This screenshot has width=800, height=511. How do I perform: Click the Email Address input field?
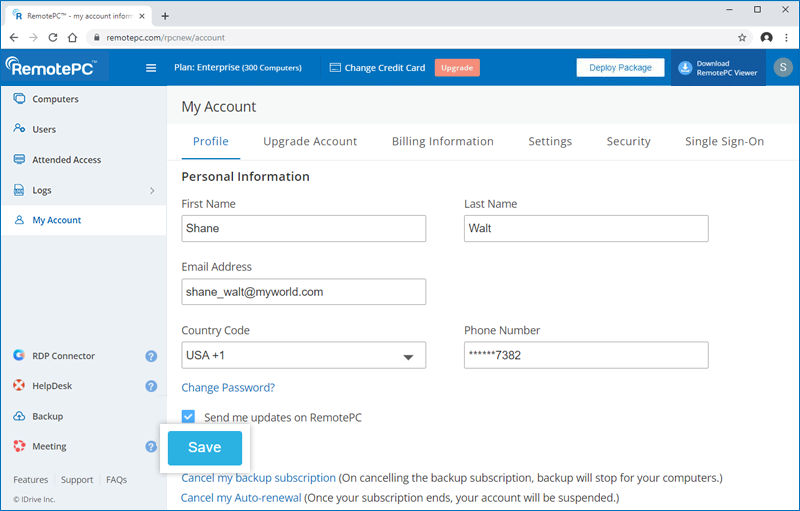click(304, 292)
